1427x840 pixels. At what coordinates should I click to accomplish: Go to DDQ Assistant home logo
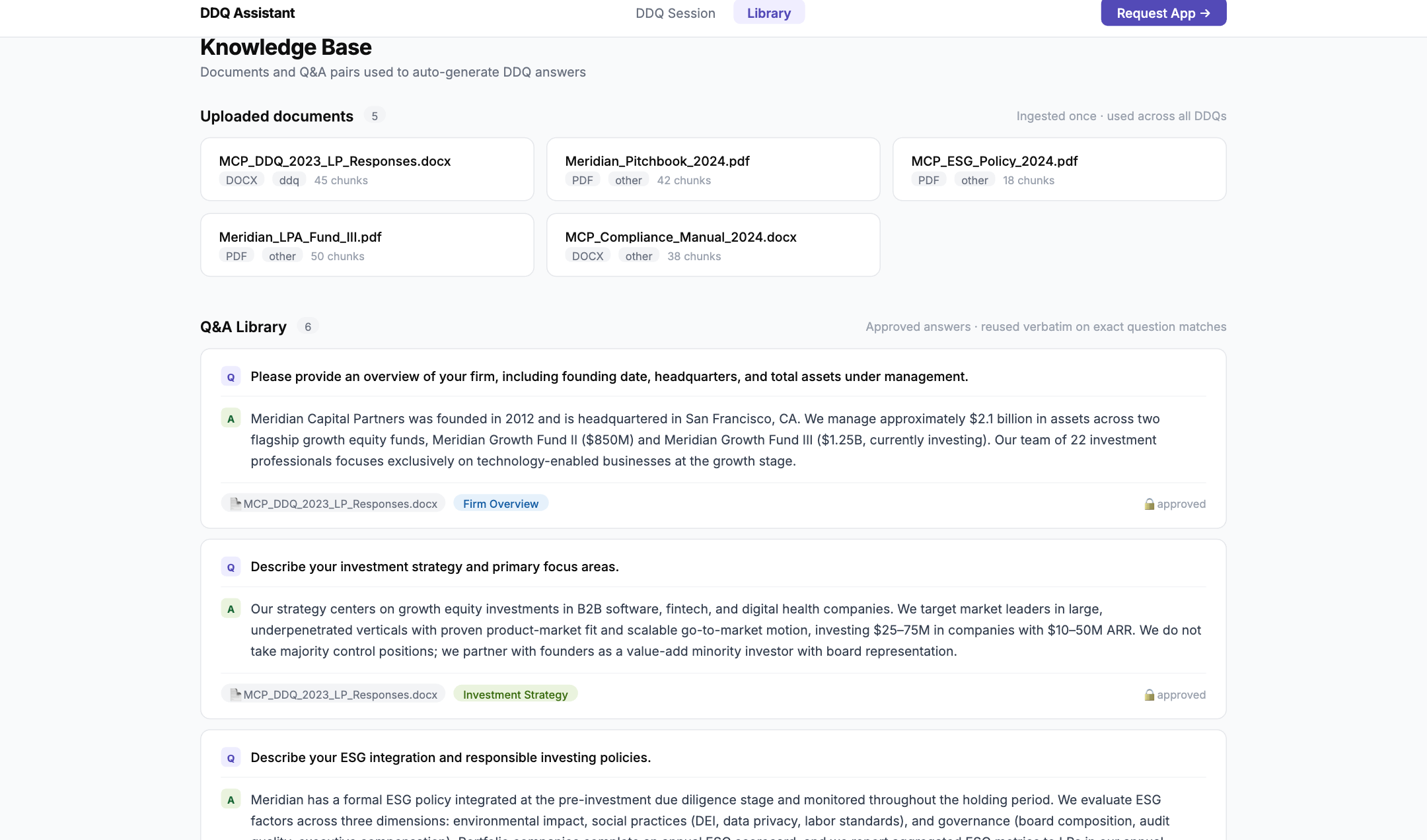pos(247,13)
